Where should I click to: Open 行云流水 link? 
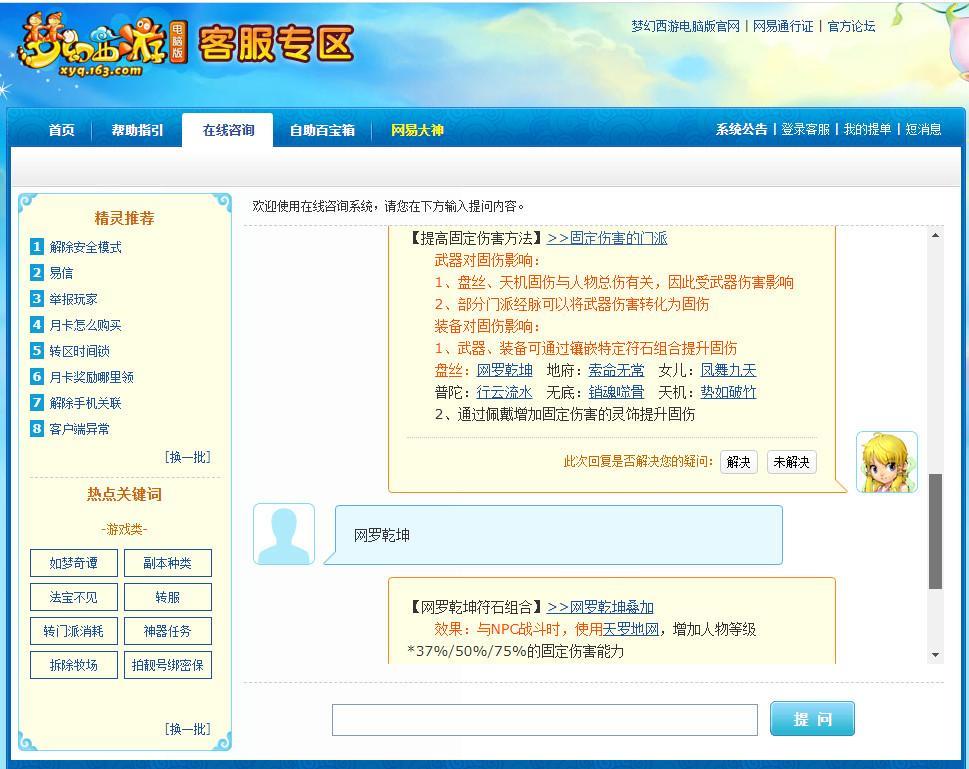coord(504,392)
